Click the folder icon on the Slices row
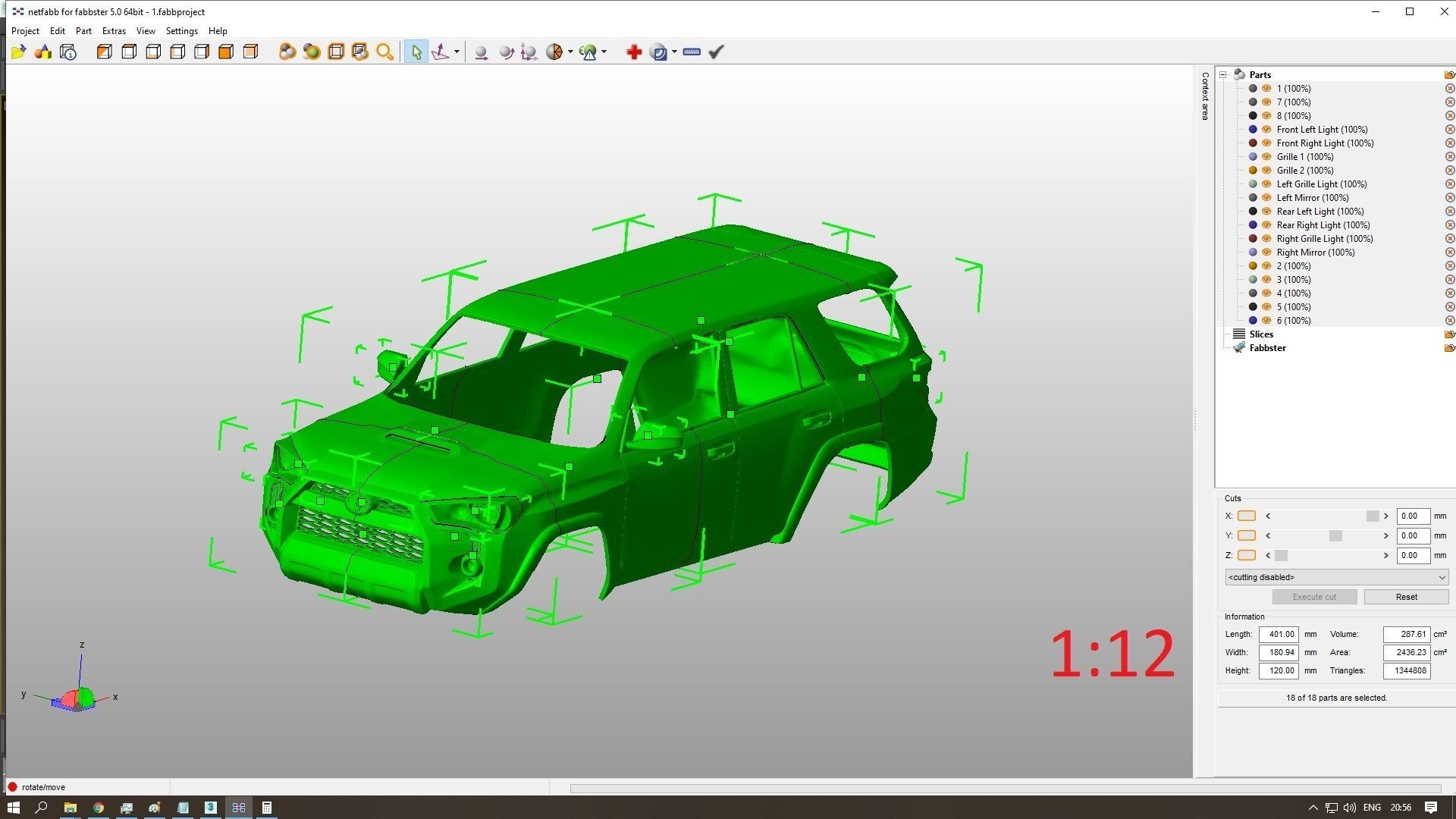Image resolution: width=1456 pixels, height=819 pixels. [1449, 334]
